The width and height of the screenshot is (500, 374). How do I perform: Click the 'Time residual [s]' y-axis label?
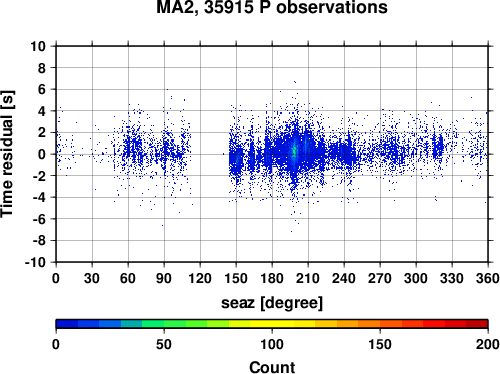7,154
